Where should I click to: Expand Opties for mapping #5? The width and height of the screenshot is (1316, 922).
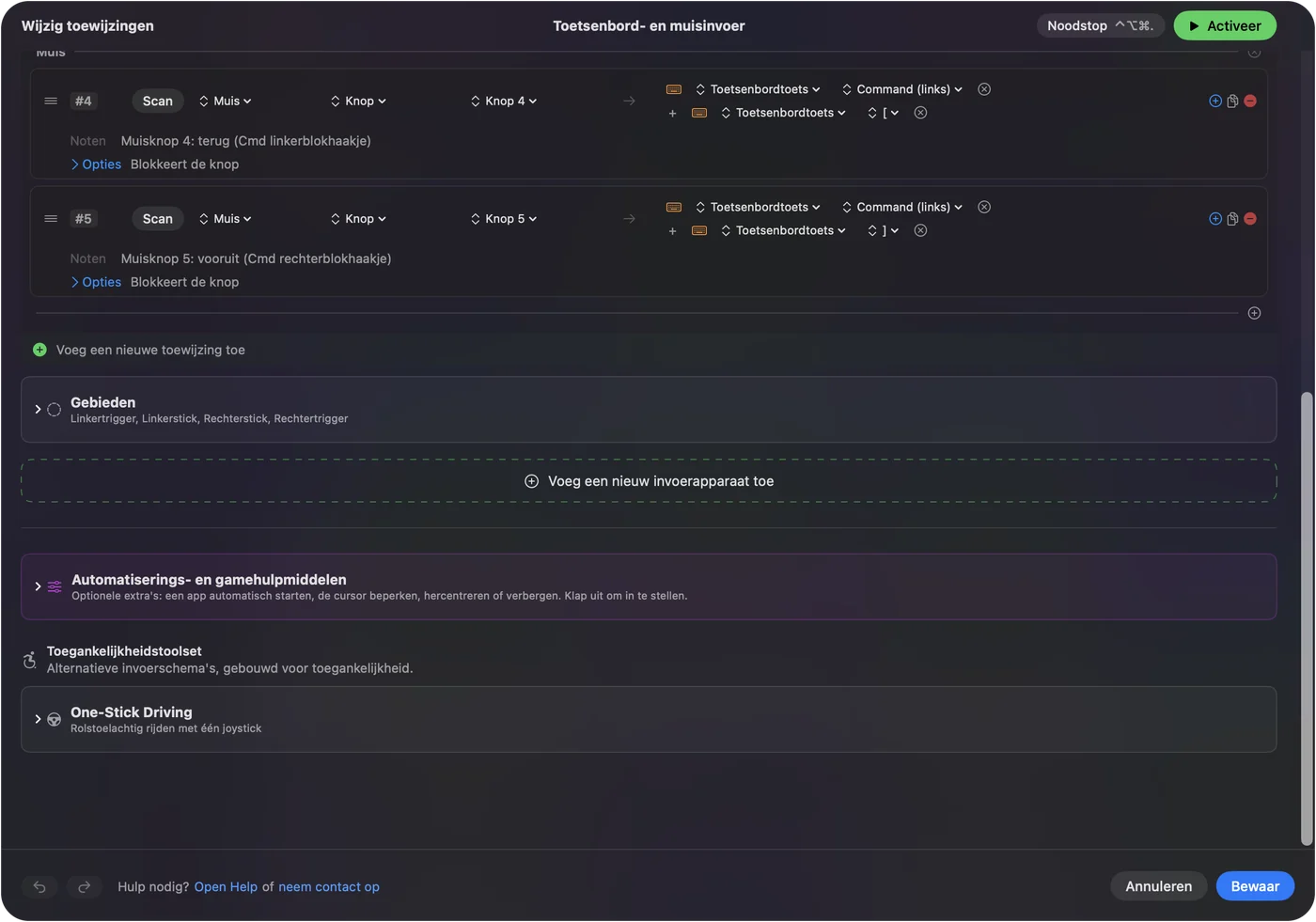(96, 282)
